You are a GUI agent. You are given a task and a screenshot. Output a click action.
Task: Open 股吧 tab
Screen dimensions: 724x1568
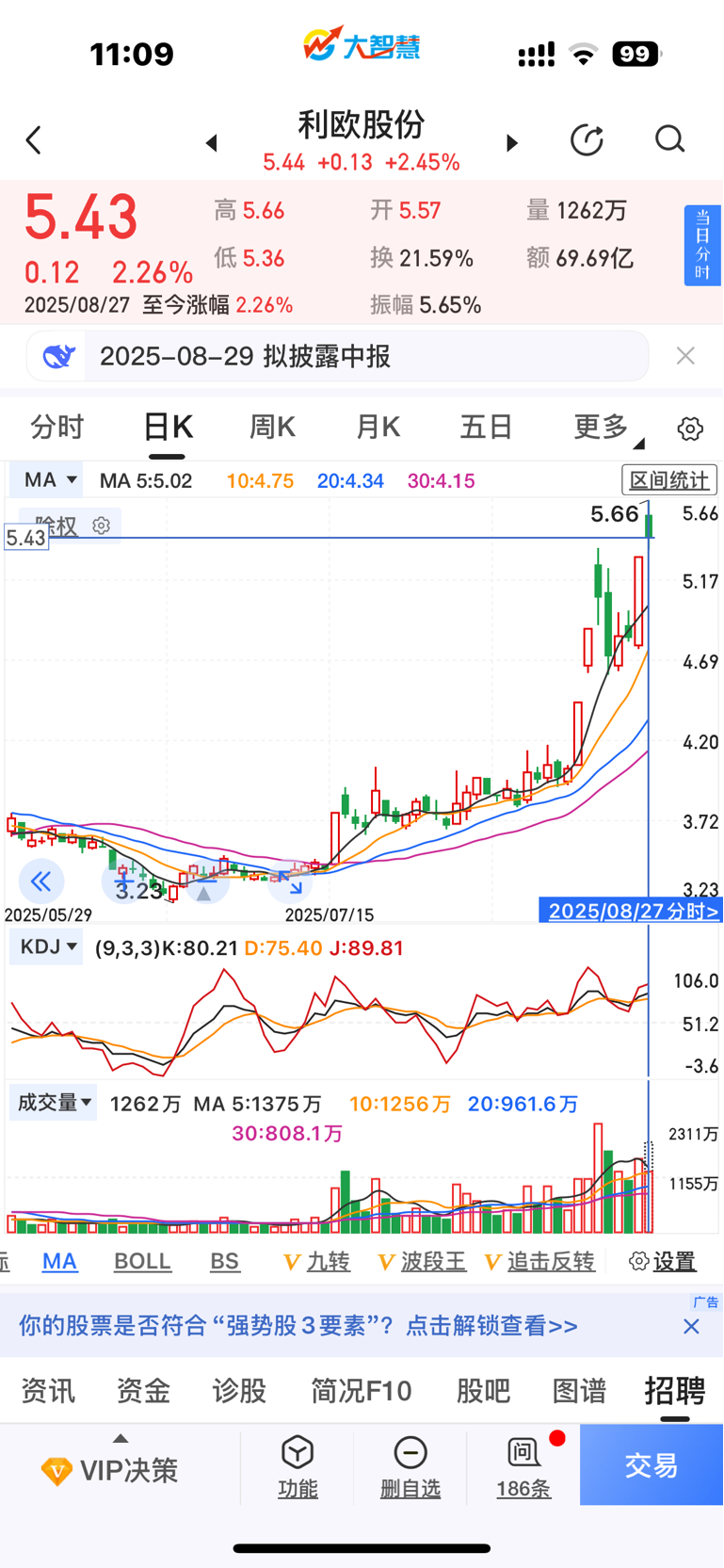click(483, 1390)
